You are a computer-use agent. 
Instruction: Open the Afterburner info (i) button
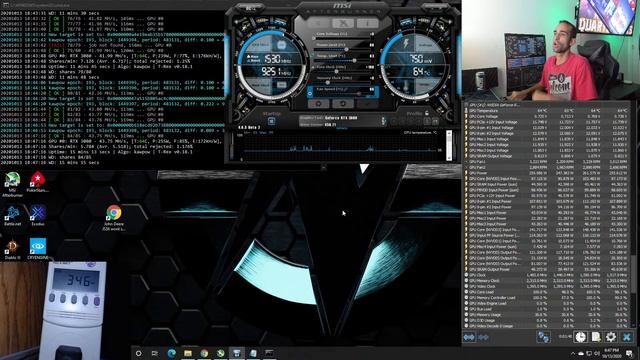click(x=367, y=23)
